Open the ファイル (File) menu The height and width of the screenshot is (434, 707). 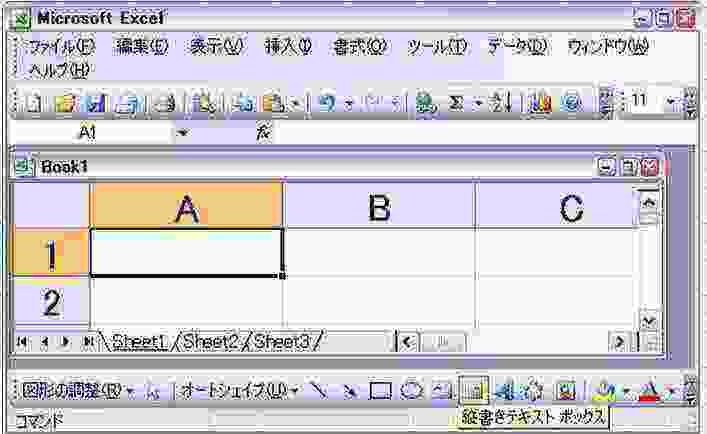(60, 47)
